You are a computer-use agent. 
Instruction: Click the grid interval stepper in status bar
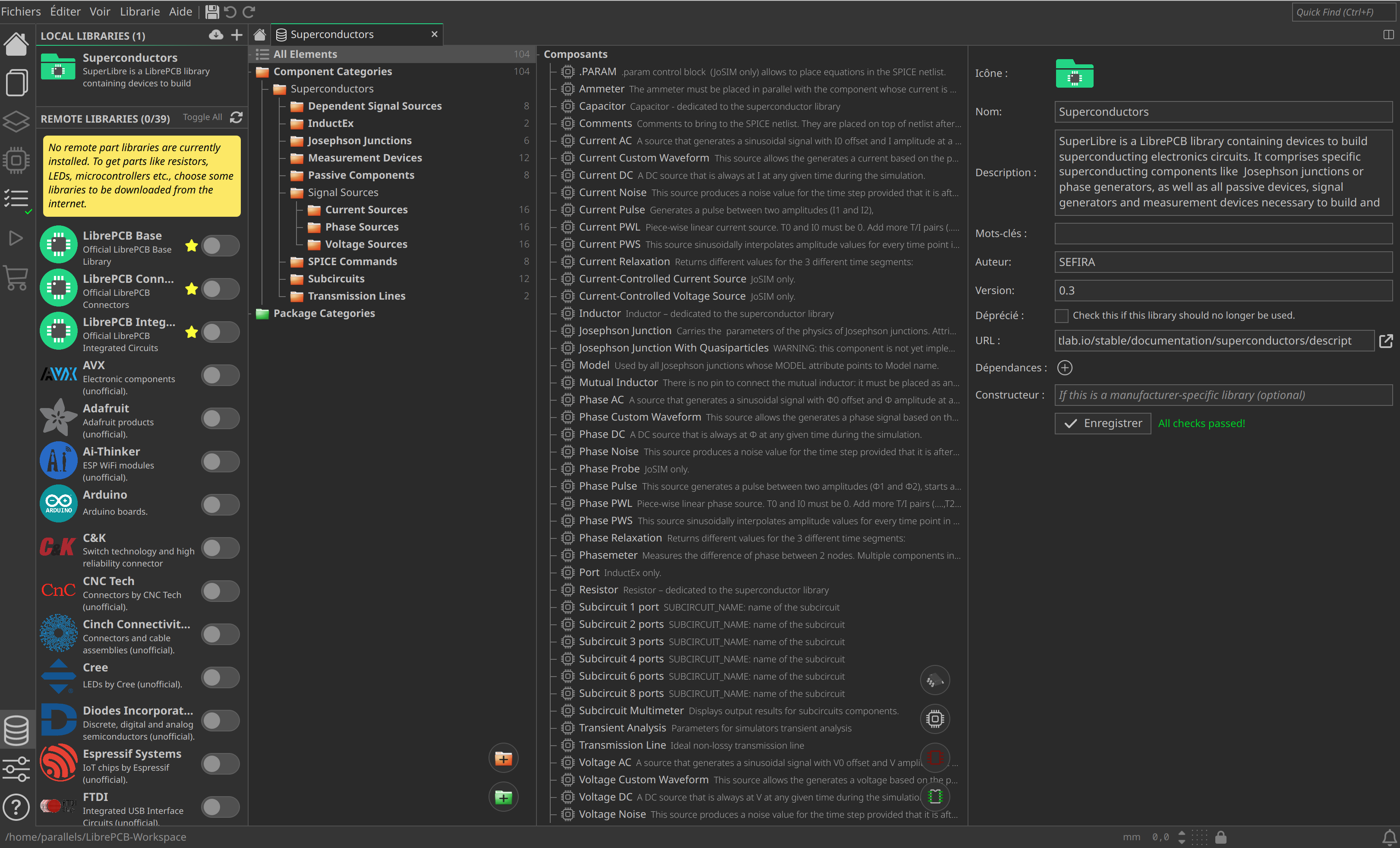point(1182,837)
